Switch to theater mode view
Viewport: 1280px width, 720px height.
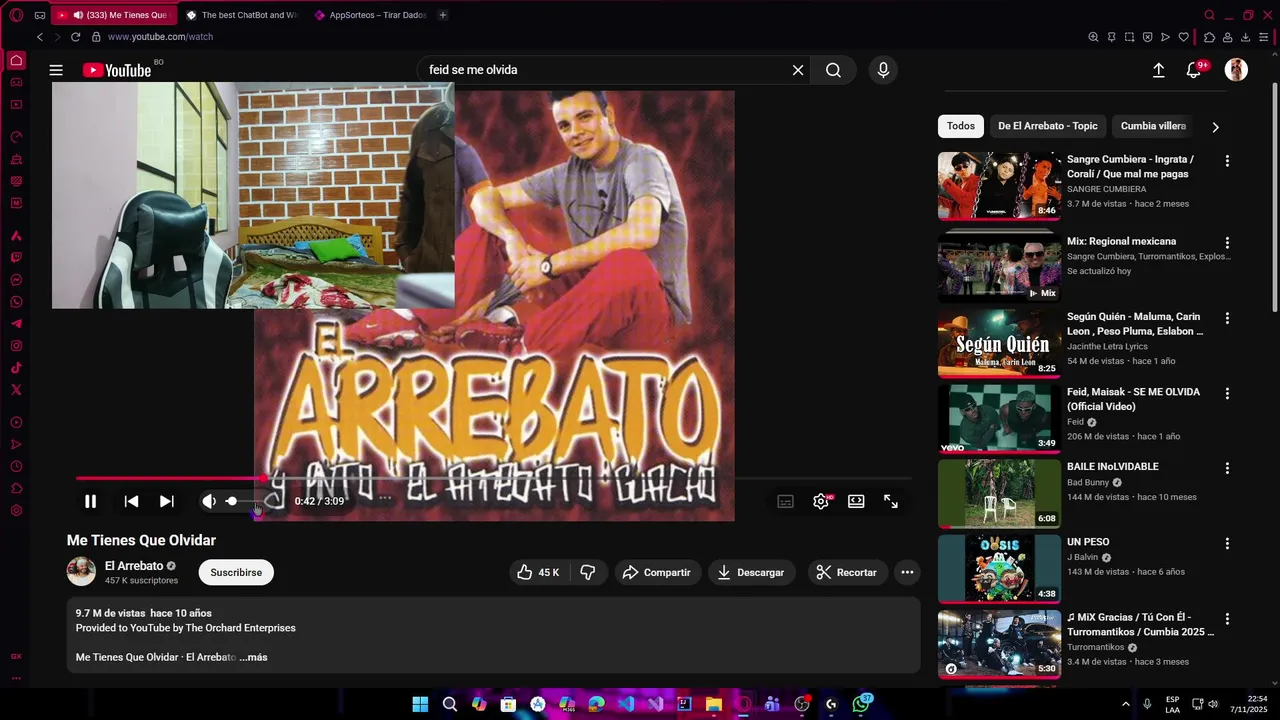pos(856,501)
